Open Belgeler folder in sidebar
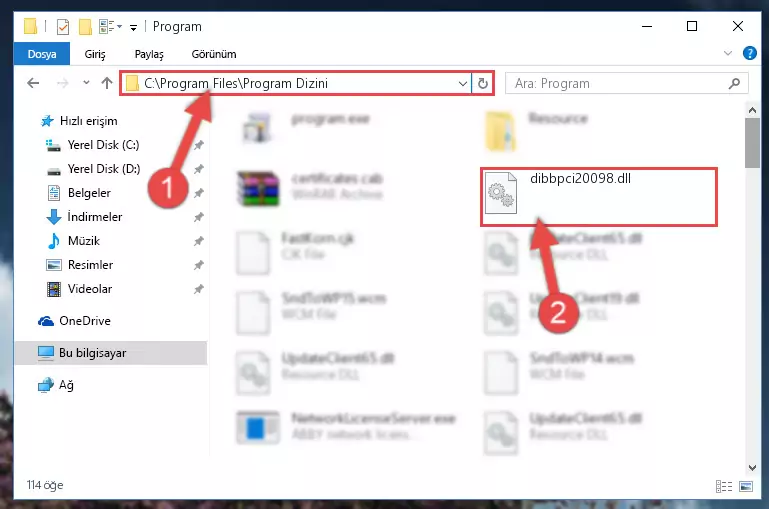 [x=89, y=193]
